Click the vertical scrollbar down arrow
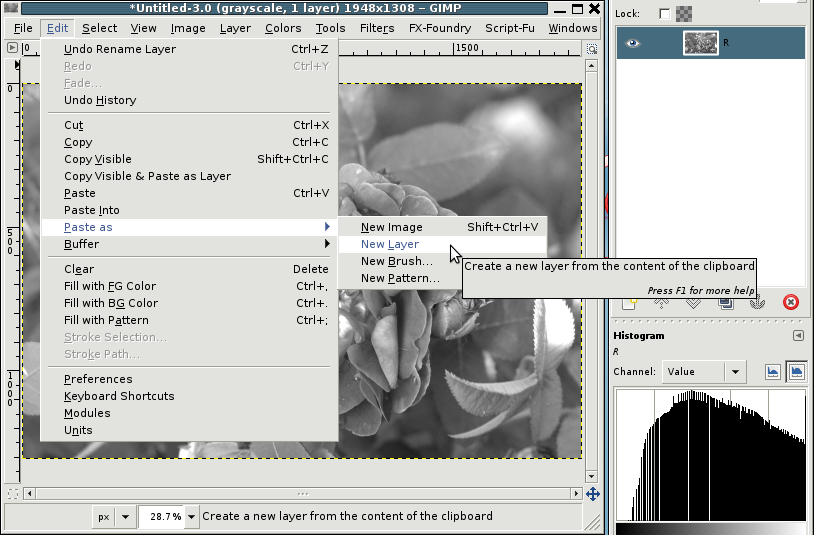Image resolution: width=814 pixels, height=535 pixels. click(591, 476)
